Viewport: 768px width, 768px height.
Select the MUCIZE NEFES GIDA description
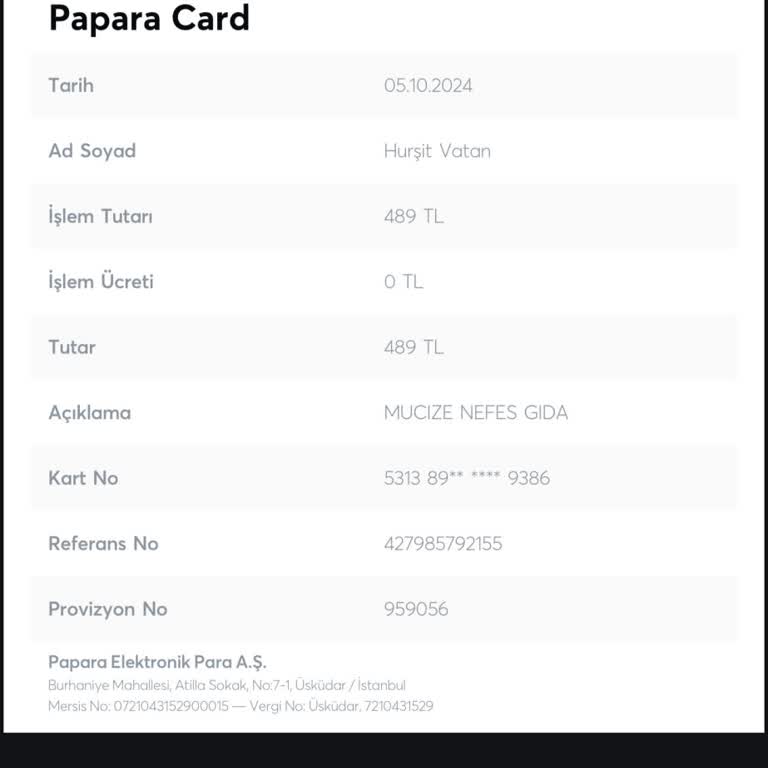(x=476, y=413)
